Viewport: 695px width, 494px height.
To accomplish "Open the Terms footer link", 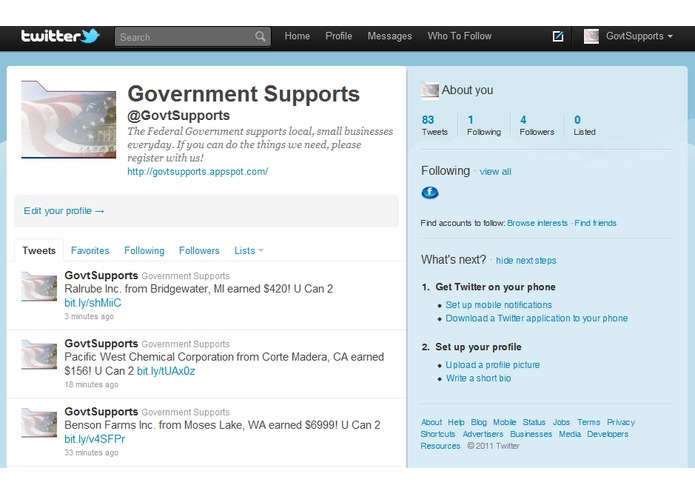I will pyautogui.click(x=588, y=422).
